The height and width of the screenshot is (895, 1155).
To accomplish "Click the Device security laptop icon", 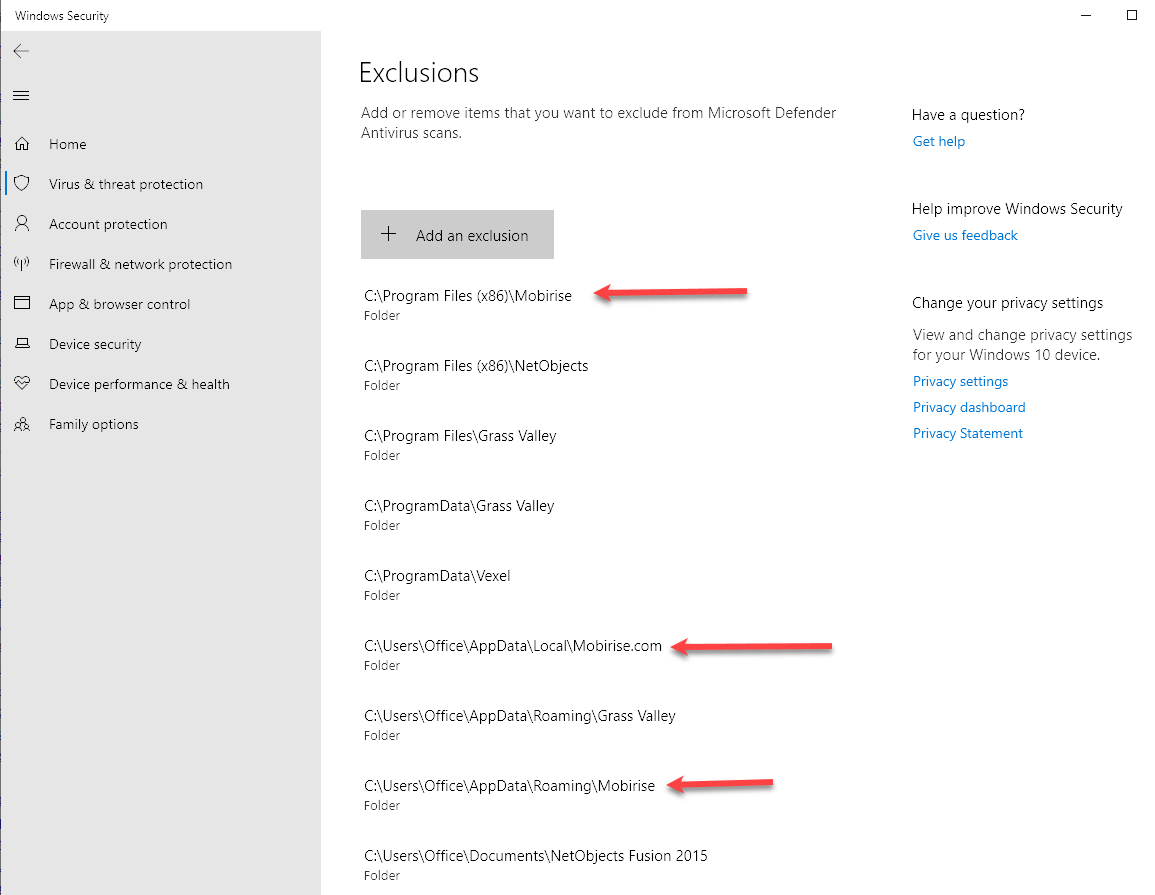I will tap(22, 344).
